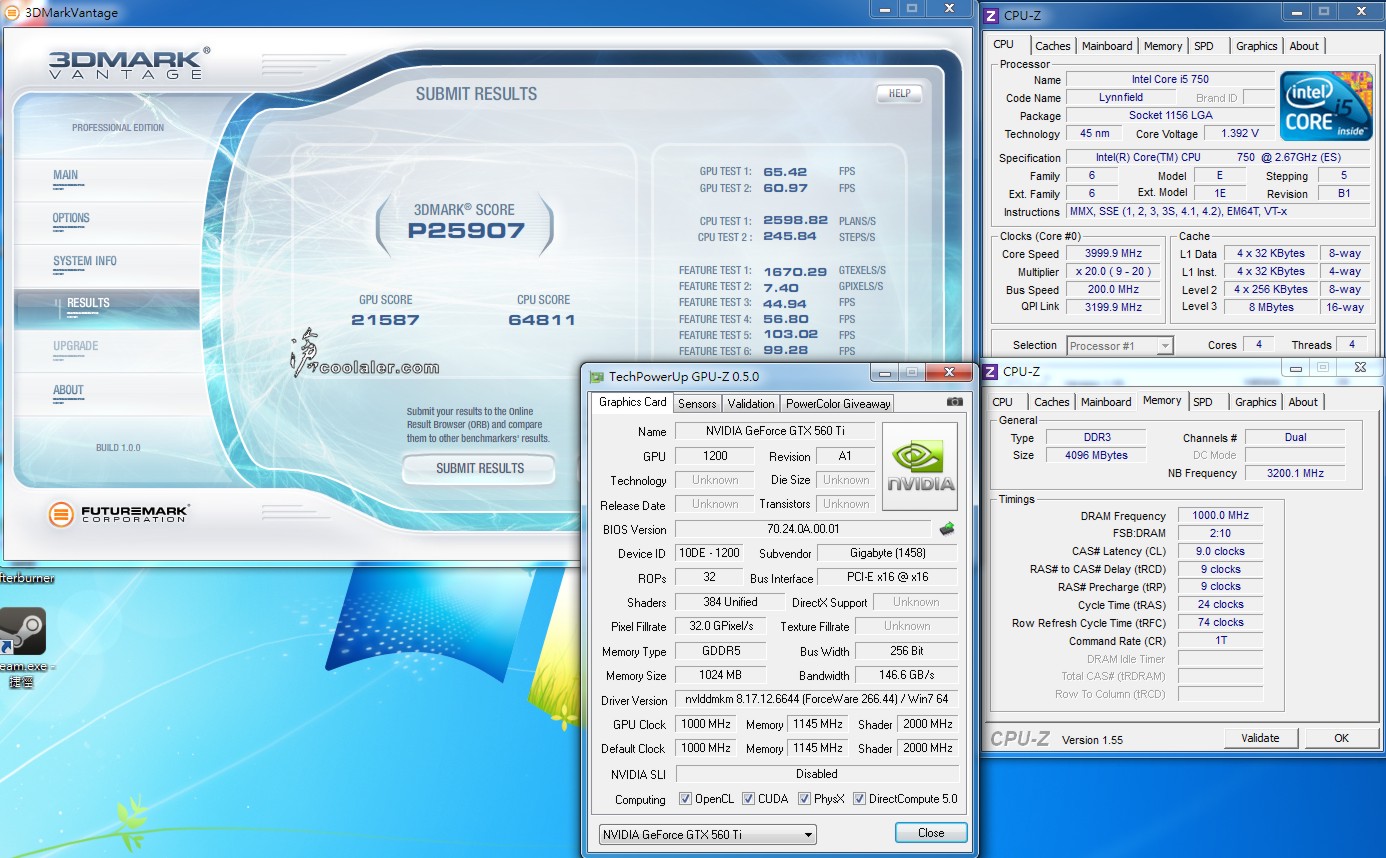The image size is (1386, 858).
Task: Click the DRAM Frequency value 1000.0 MHz
Action: pos(1220,515)
